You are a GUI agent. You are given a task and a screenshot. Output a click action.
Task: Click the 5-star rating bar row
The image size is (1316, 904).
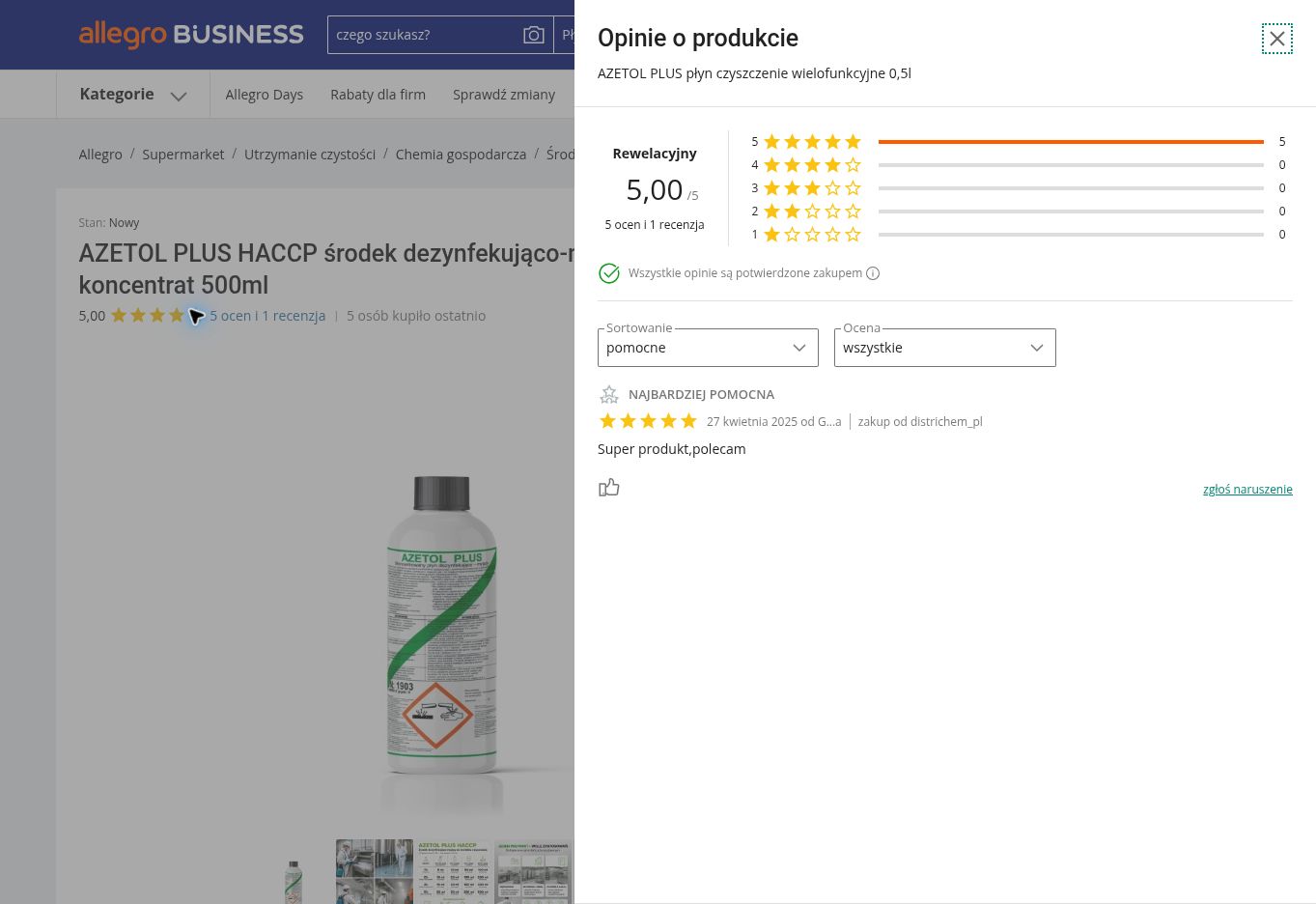point(1019,142)
